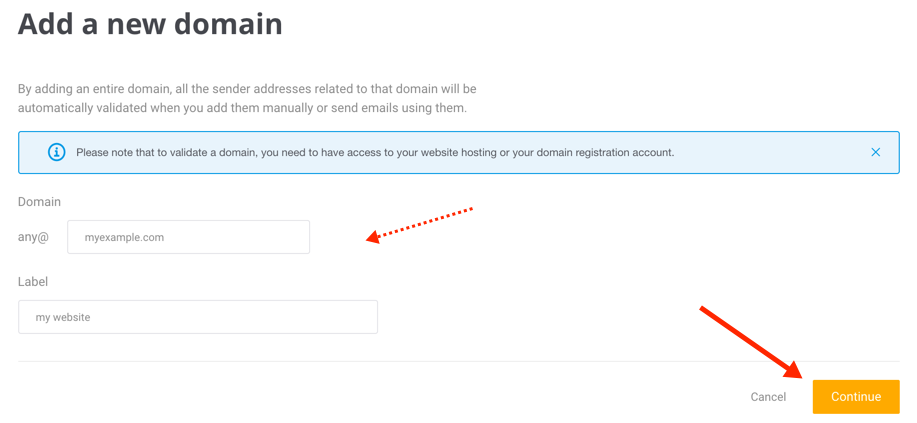Continue to the next step
Image resolution: width=917 pixels, height=423 pixels.
click(856, 397)
